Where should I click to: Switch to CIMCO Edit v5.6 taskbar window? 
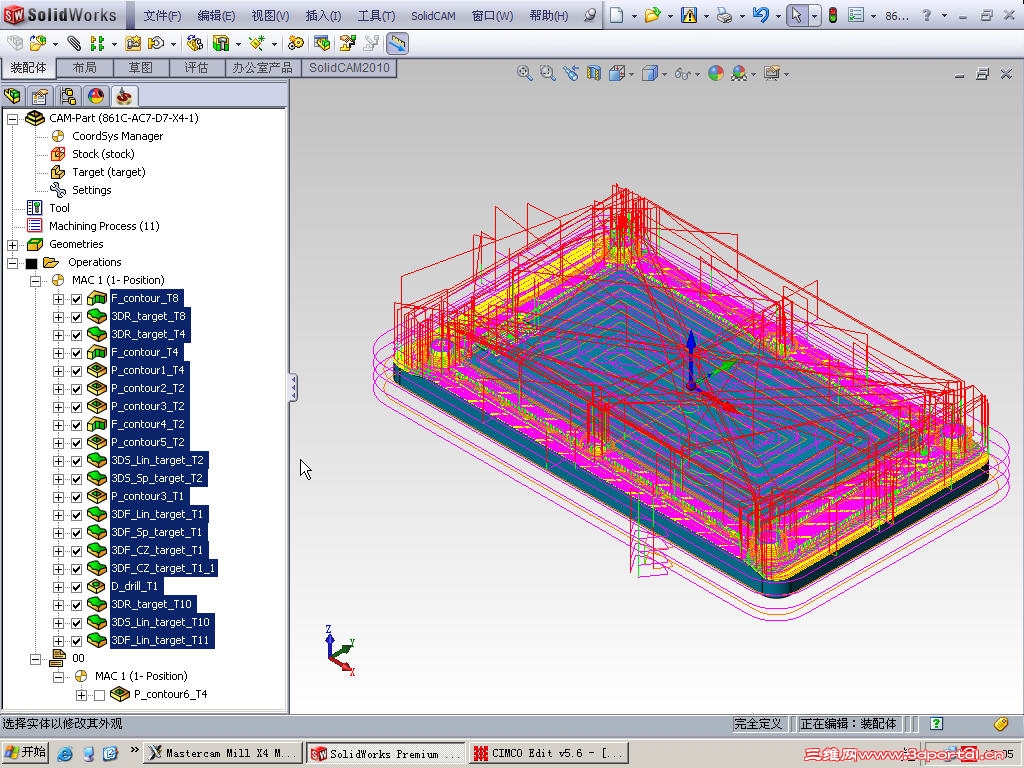548,753
